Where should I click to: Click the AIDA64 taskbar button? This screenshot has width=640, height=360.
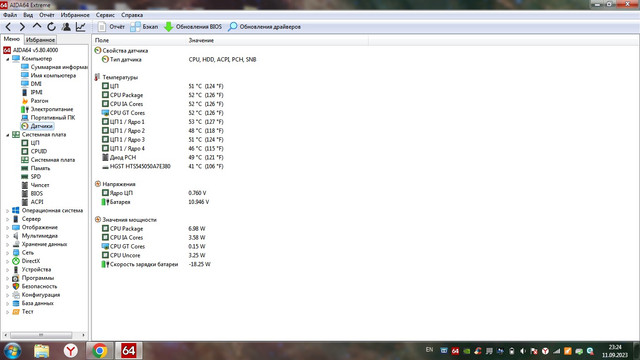tap(129, 351)
